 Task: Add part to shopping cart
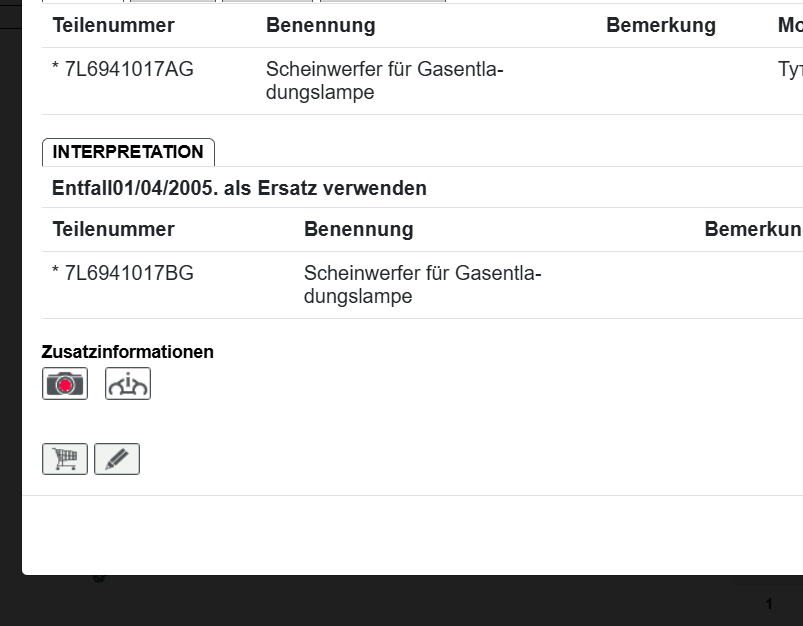pyautogui.click(x=65, y=459)
